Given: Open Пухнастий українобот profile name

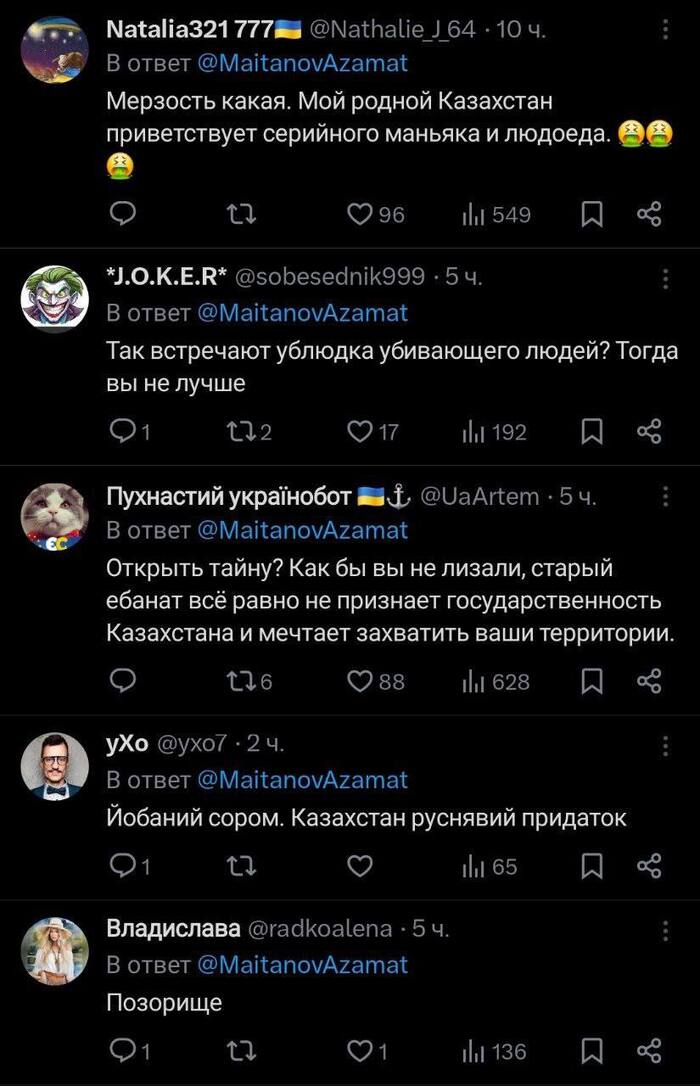Looking at the screenshot, I should click(228, 496).
